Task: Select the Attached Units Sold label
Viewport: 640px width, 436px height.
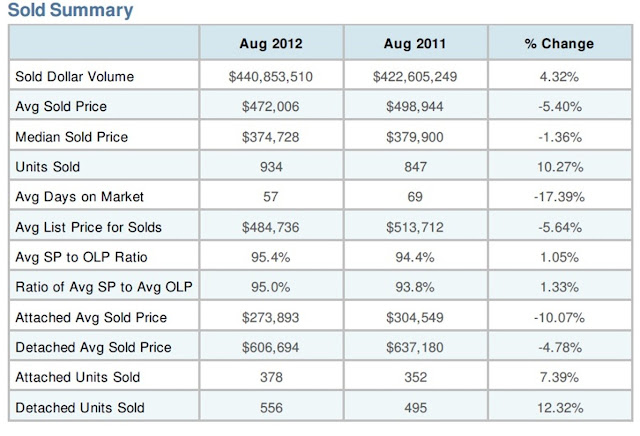Action: click(78, 377)
